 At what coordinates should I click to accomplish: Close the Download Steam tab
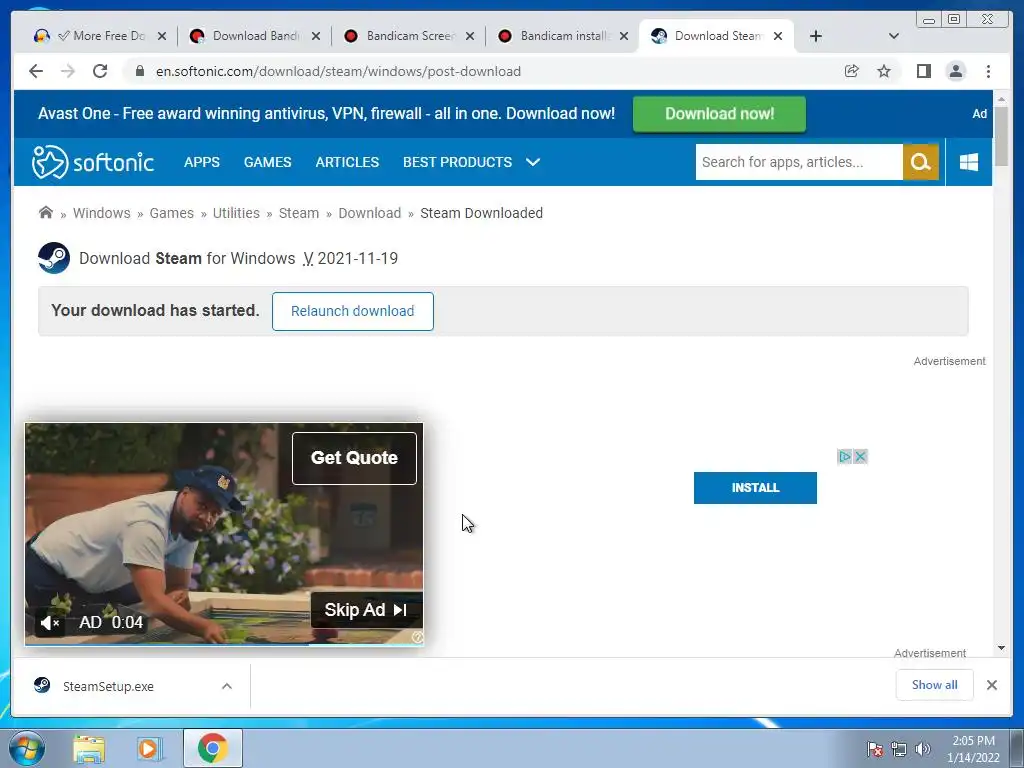tap(778, 36)
